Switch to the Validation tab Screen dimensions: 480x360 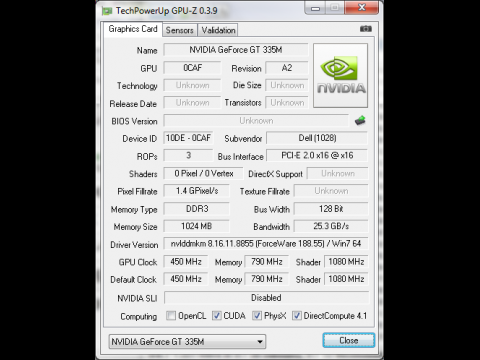point(218,30)
